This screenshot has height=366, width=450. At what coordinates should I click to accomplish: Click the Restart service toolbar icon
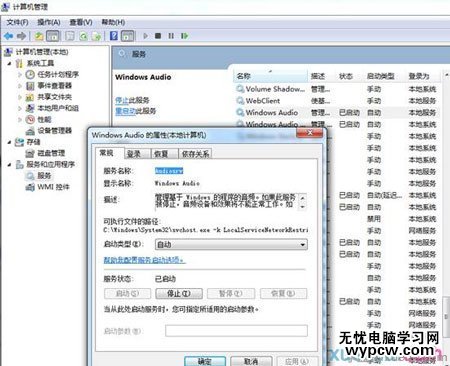184,36
